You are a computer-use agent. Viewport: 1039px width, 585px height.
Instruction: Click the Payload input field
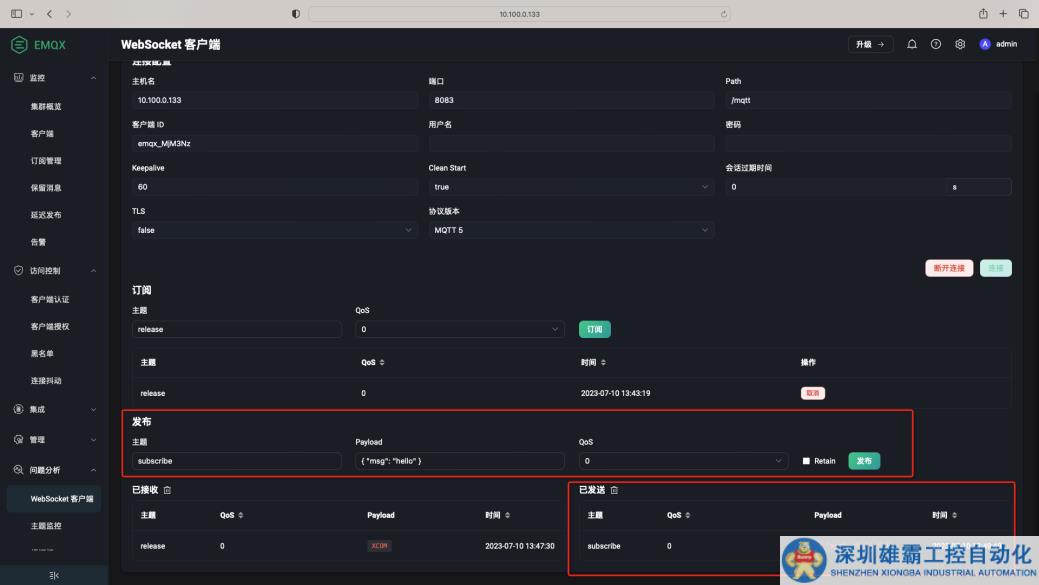point(459,461)
